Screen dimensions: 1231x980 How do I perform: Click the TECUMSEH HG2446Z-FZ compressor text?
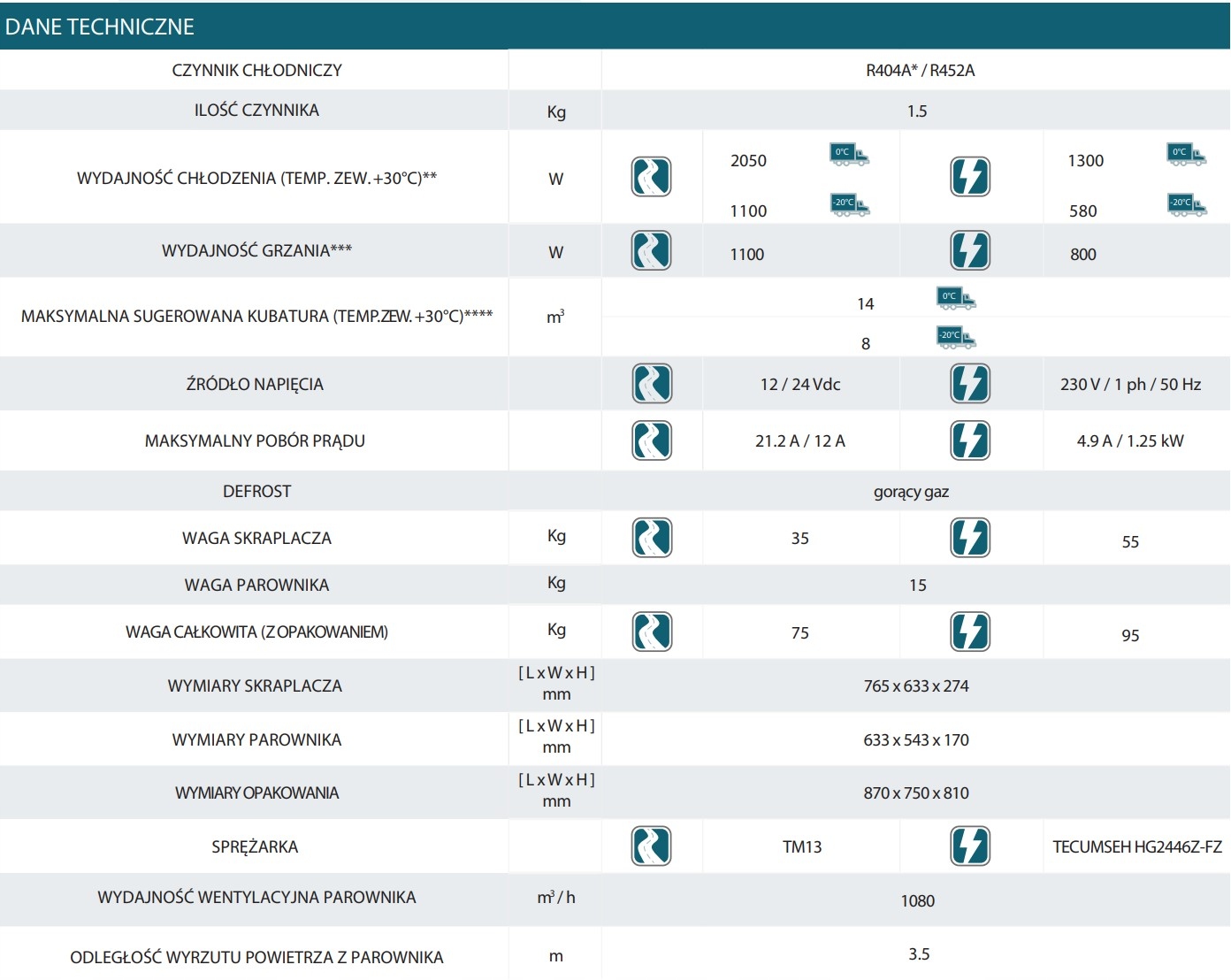1136,847
